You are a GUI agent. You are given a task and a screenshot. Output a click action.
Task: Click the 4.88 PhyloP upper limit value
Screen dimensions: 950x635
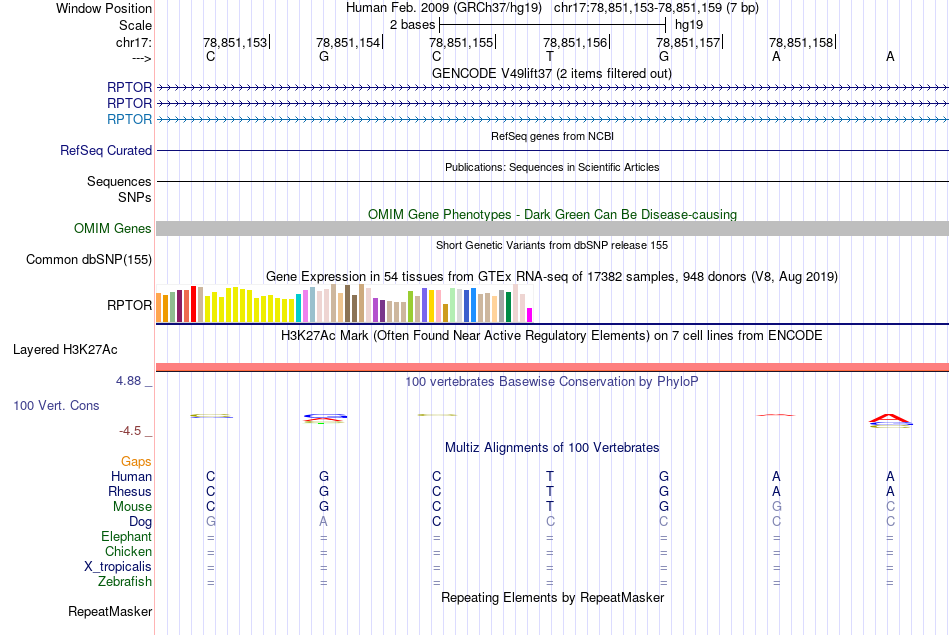tap(128, 381)
